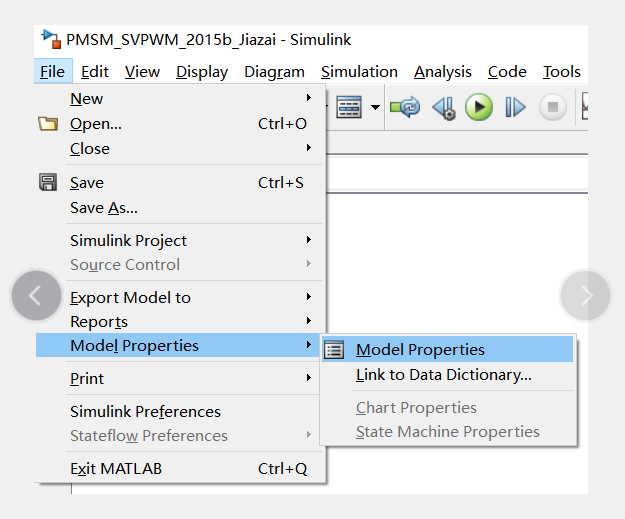Open the Simulation menu
This screenshot has width=625, height=519.
360,71
